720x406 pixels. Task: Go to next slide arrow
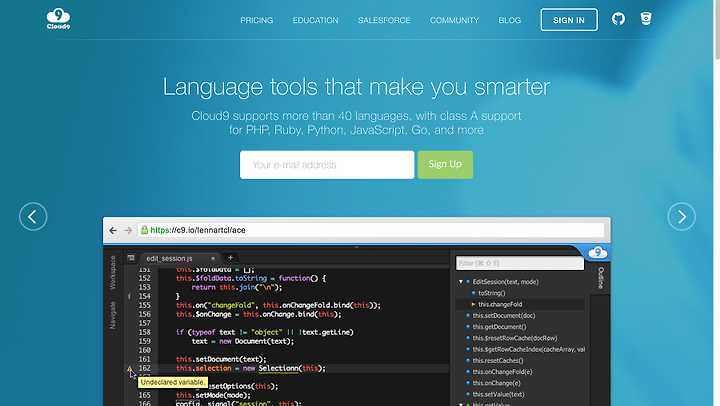[681, 216]
